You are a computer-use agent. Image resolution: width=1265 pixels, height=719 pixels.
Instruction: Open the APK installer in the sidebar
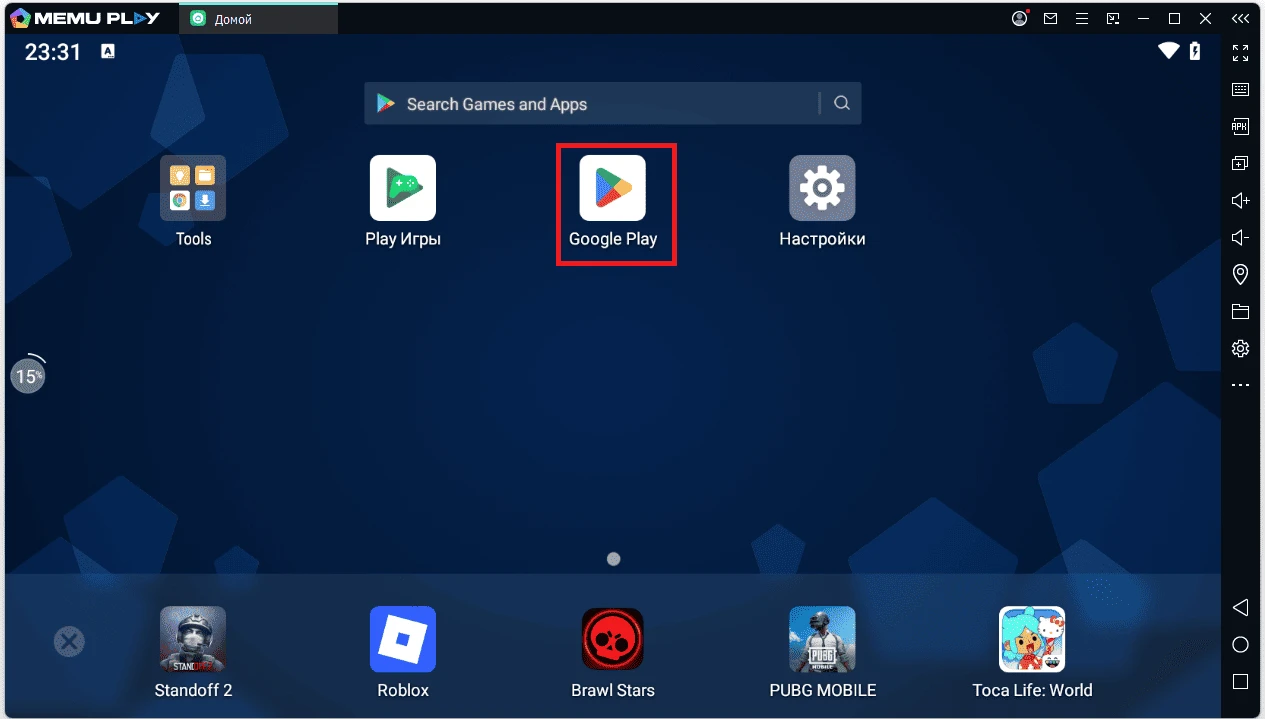(1240, 126)
